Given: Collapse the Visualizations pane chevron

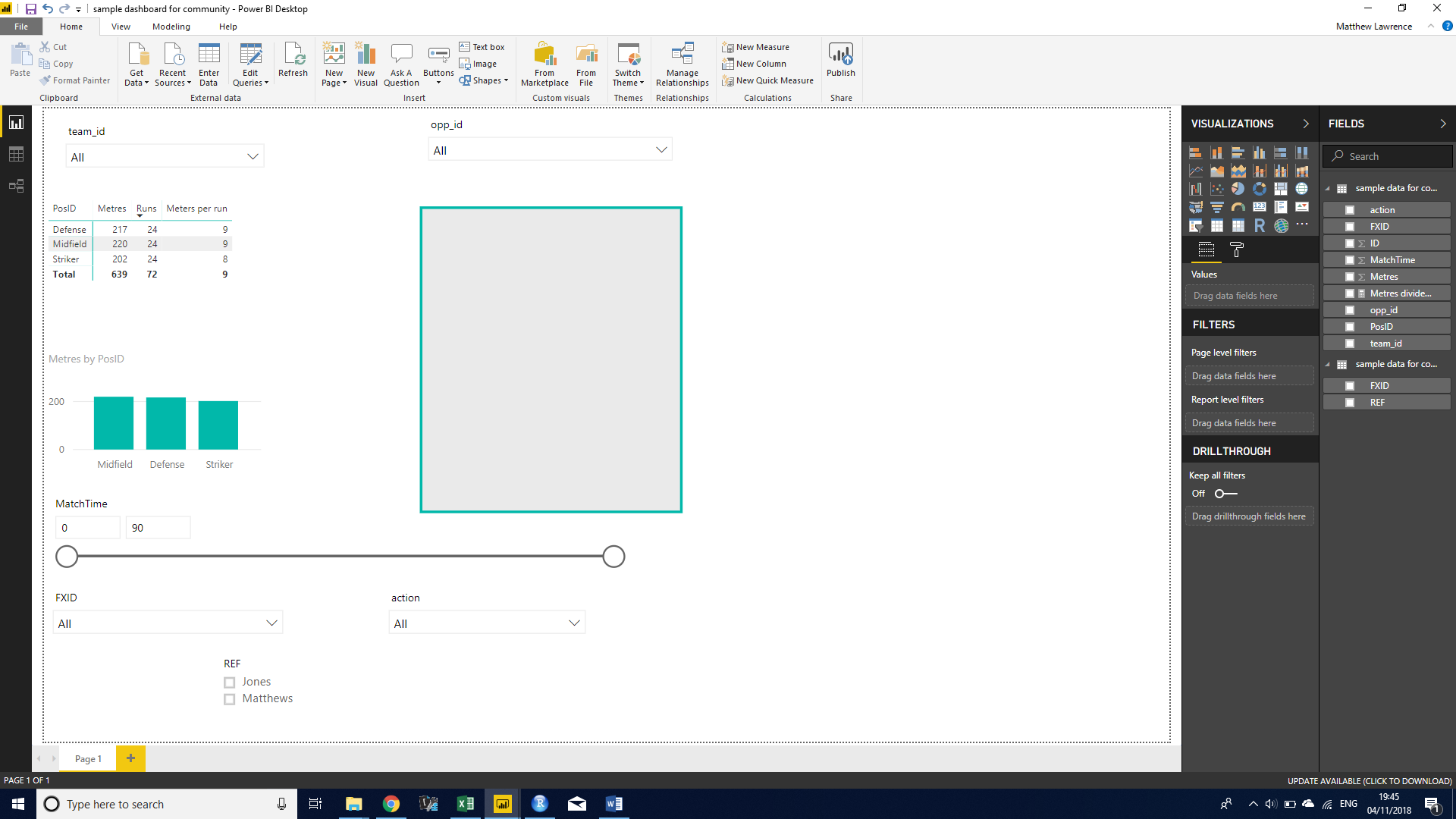Looking at the screenshot, I should (x=1305, y=124).
